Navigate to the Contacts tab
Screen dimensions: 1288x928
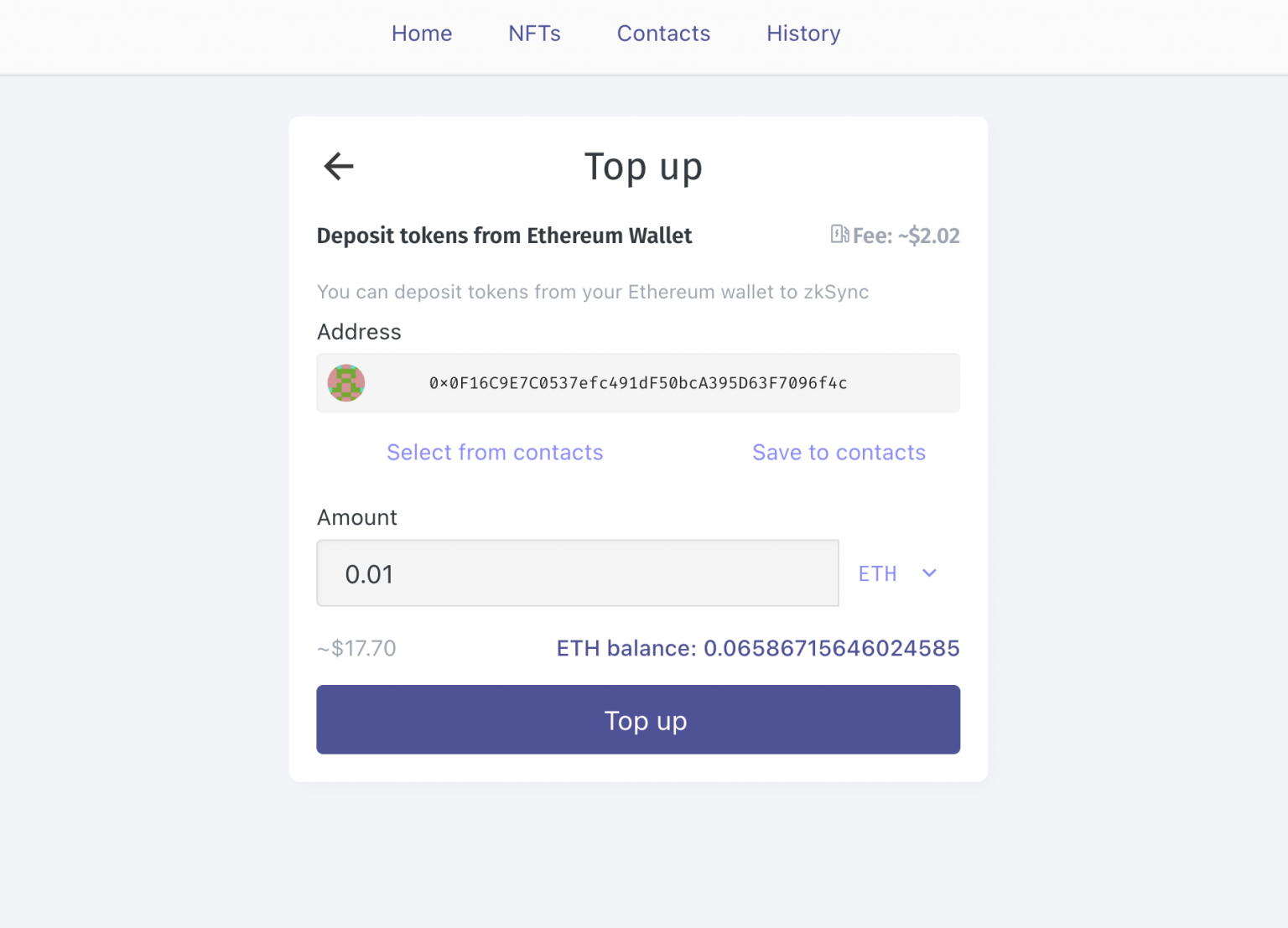(x=663, y=34)
